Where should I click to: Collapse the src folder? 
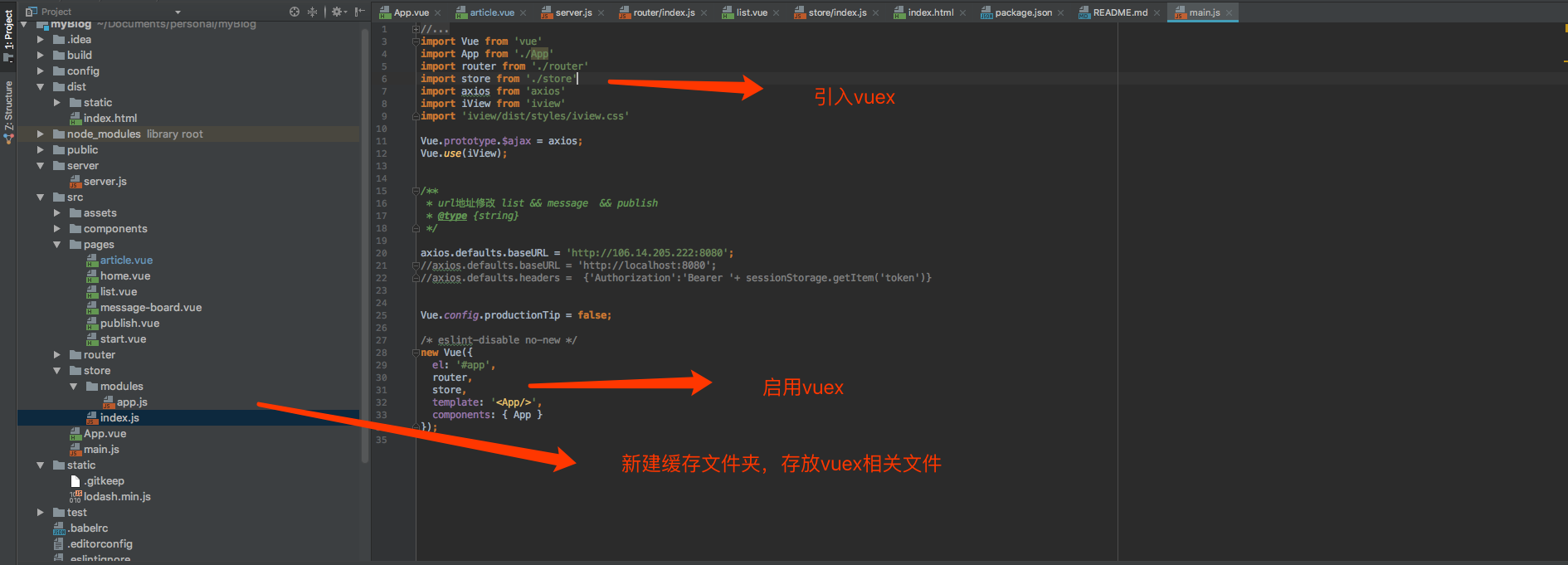[x=40, y=197]
